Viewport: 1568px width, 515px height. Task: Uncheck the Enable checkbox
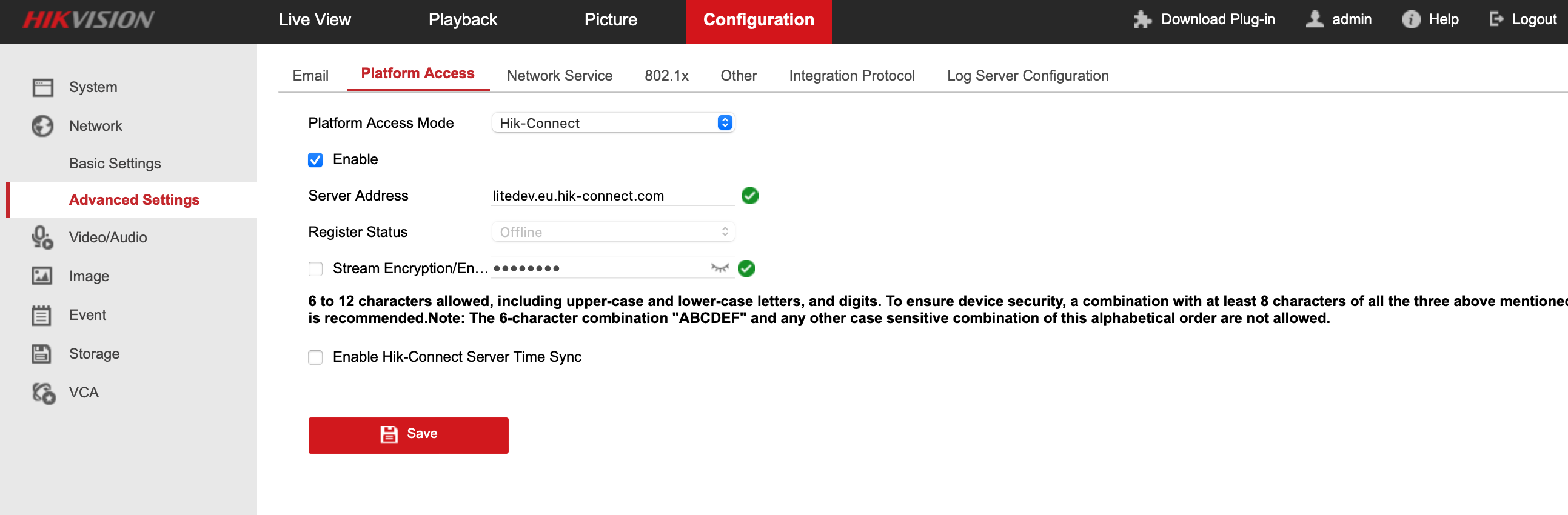(x=315, y=160)
